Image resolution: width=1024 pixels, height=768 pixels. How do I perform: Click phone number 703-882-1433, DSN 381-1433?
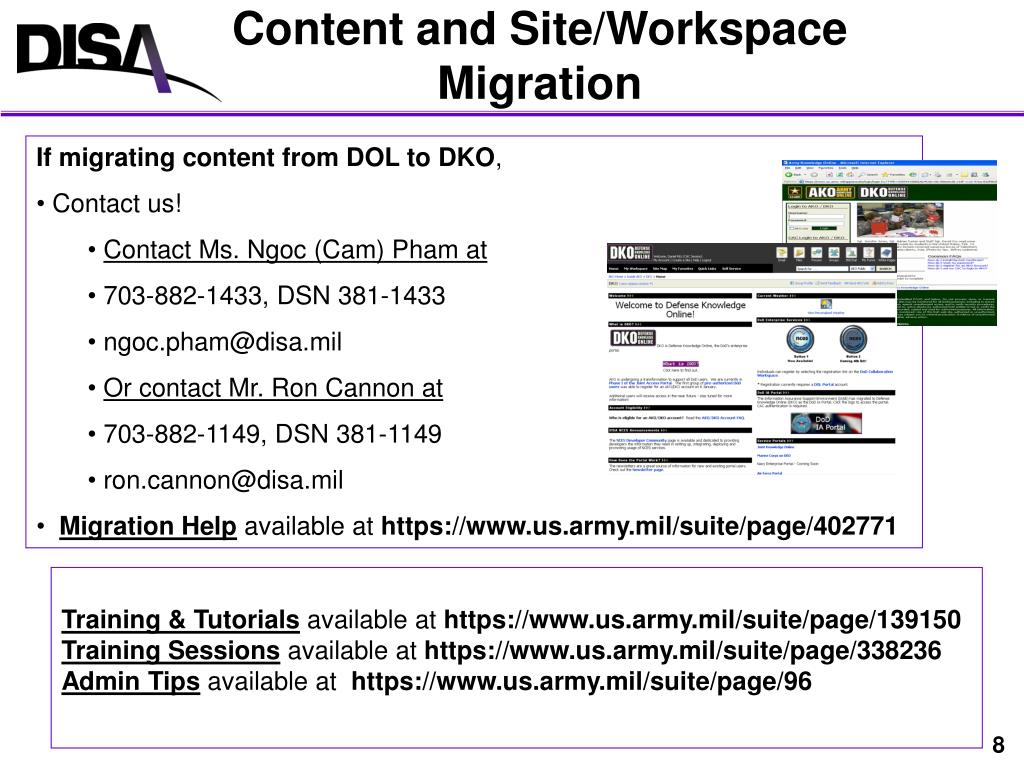(x=274, y=296)
